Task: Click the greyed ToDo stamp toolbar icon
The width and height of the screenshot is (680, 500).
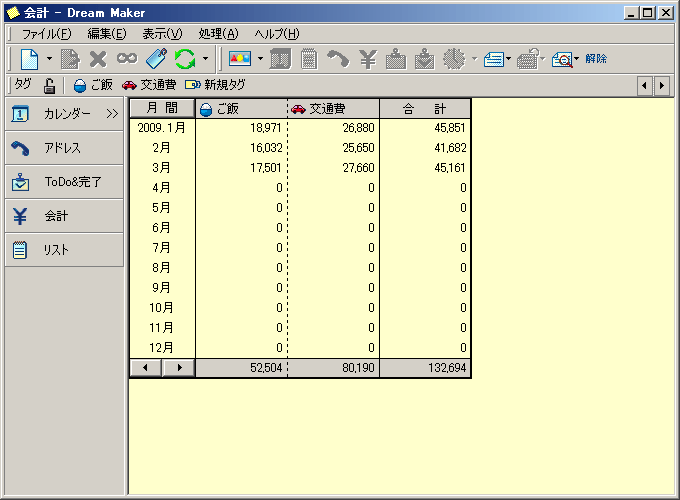Action: point(396,59)
